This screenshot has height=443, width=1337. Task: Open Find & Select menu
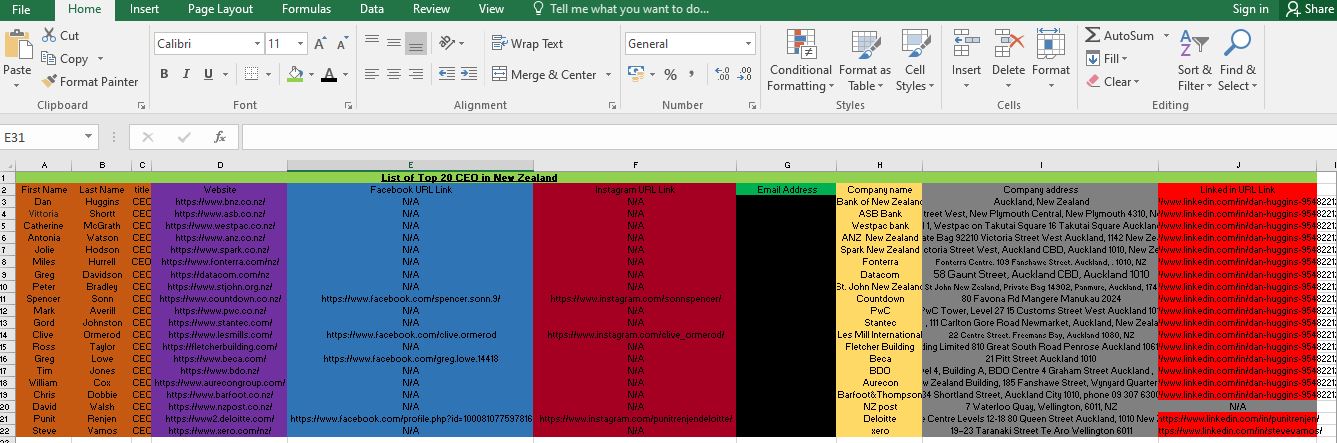point(1238,60)
